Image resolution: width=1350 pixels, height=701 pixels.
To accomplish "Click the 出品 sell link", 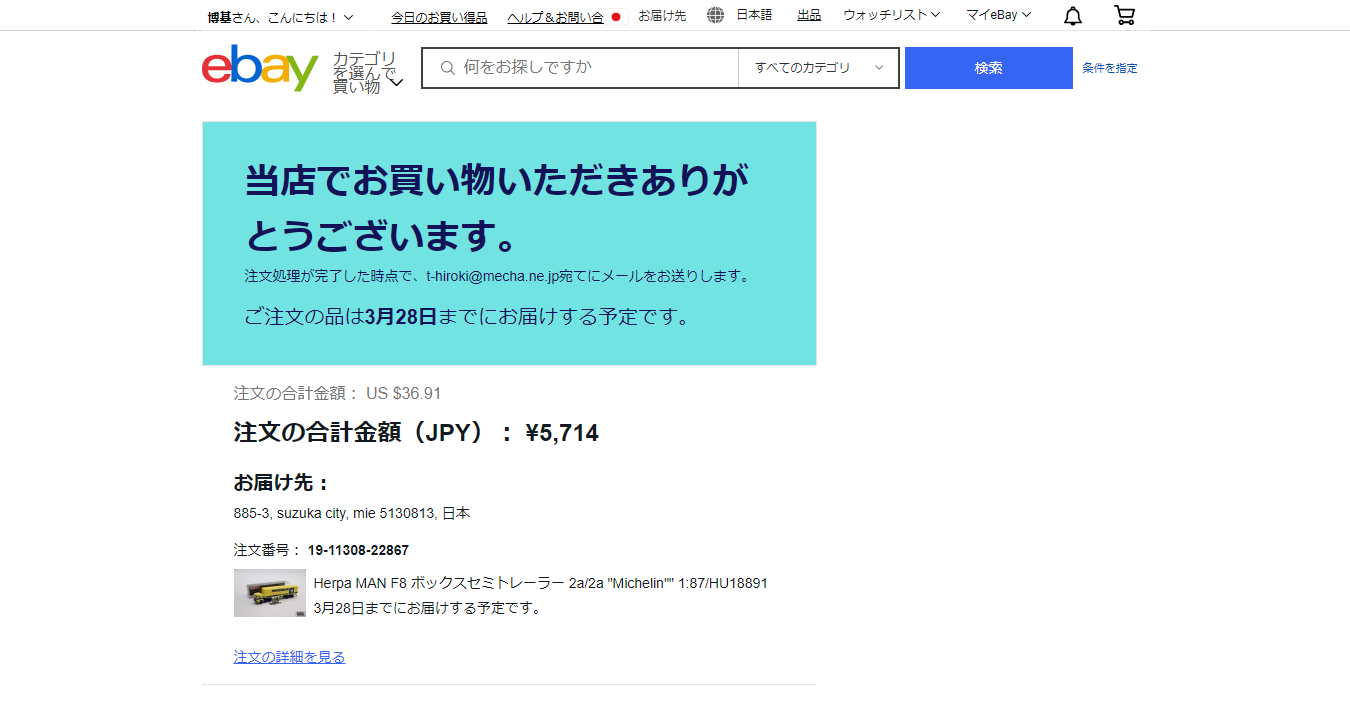I will pyautogui.click(x=809, y=15).
